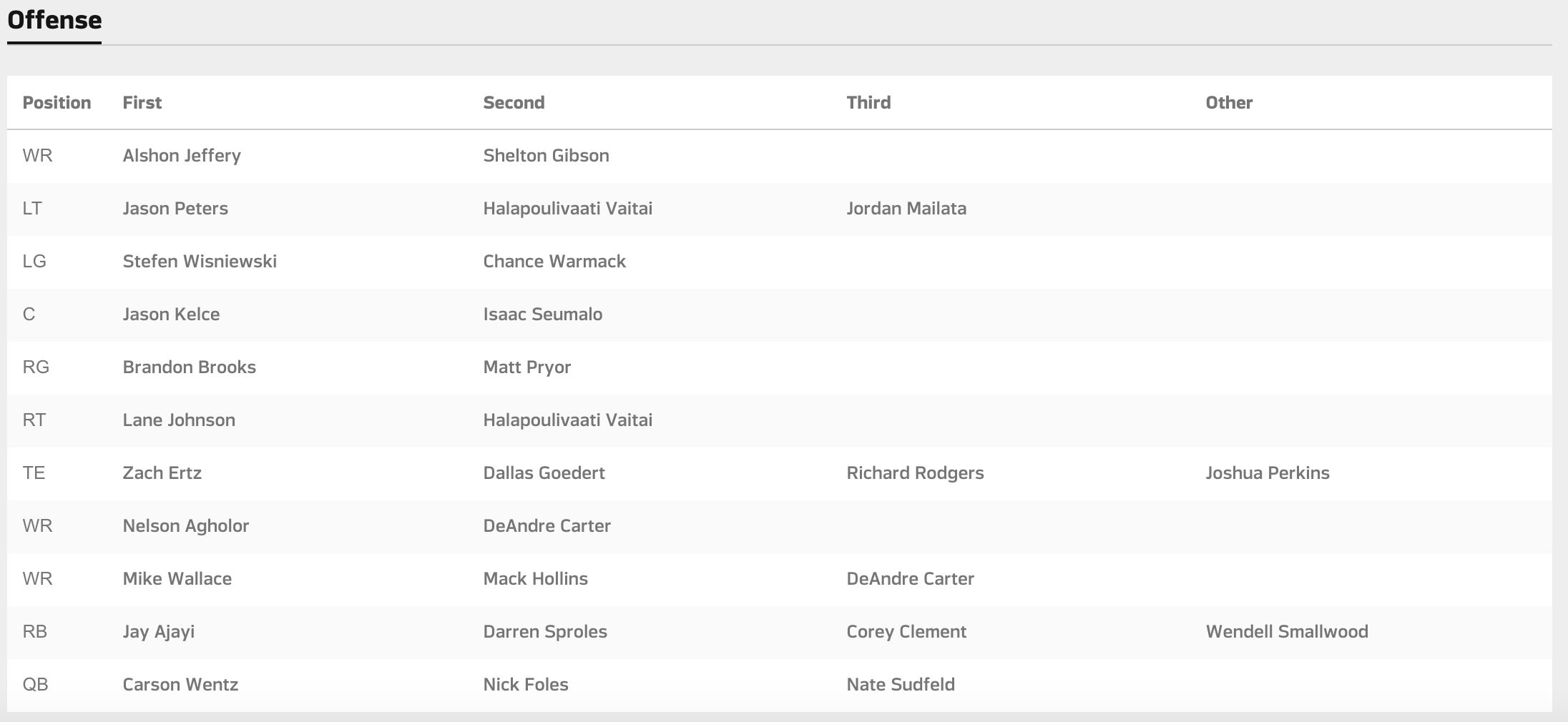The width and height of the screenshot is (1568, 722).
Task: Open Nate Sudfeld's player page
Action: coord(901,685)
